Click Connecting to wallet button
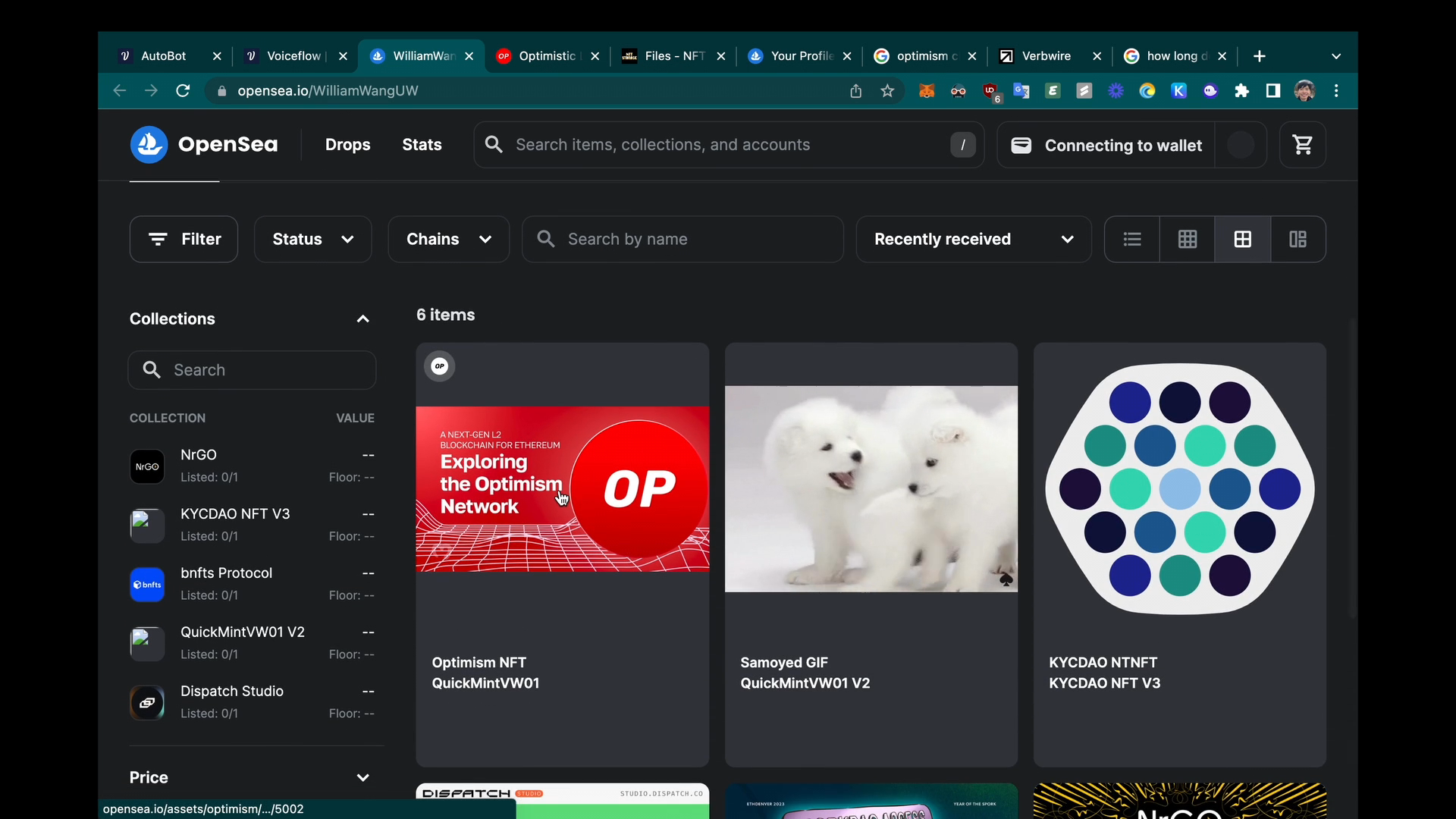Image resolution: width=1456 pixels, height=819 pixels. click(x=1106, y=145)
